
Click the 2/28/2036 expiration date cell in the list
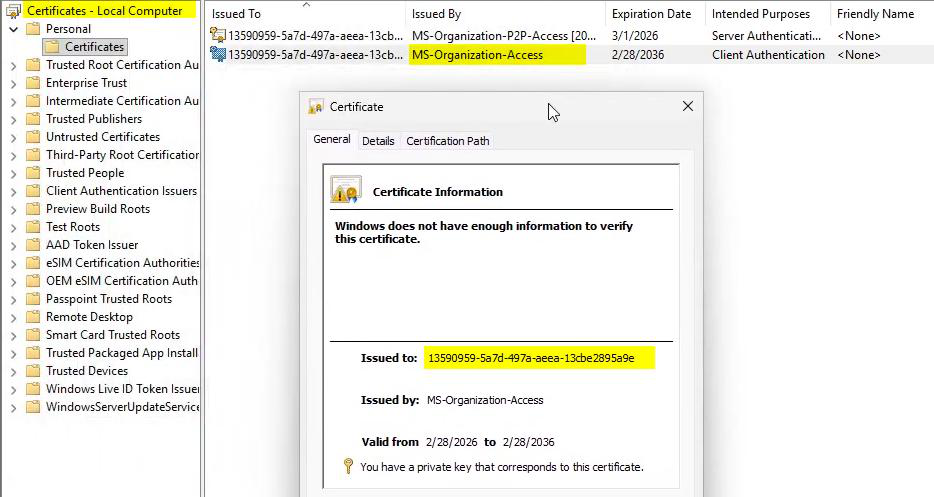pos(638,55)
